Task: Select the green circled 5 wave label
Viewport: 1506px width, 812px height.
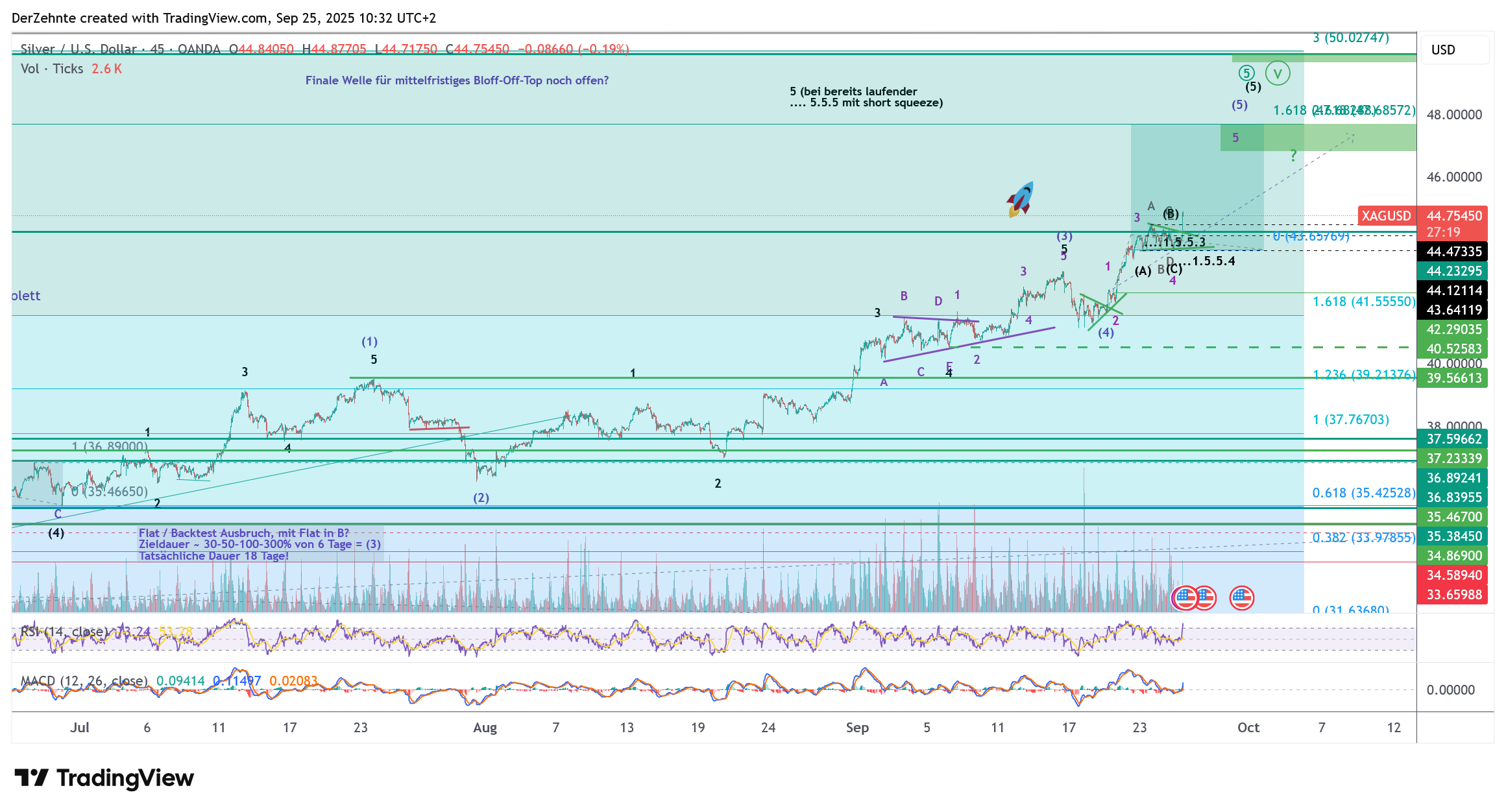Action: point(1246,73)
